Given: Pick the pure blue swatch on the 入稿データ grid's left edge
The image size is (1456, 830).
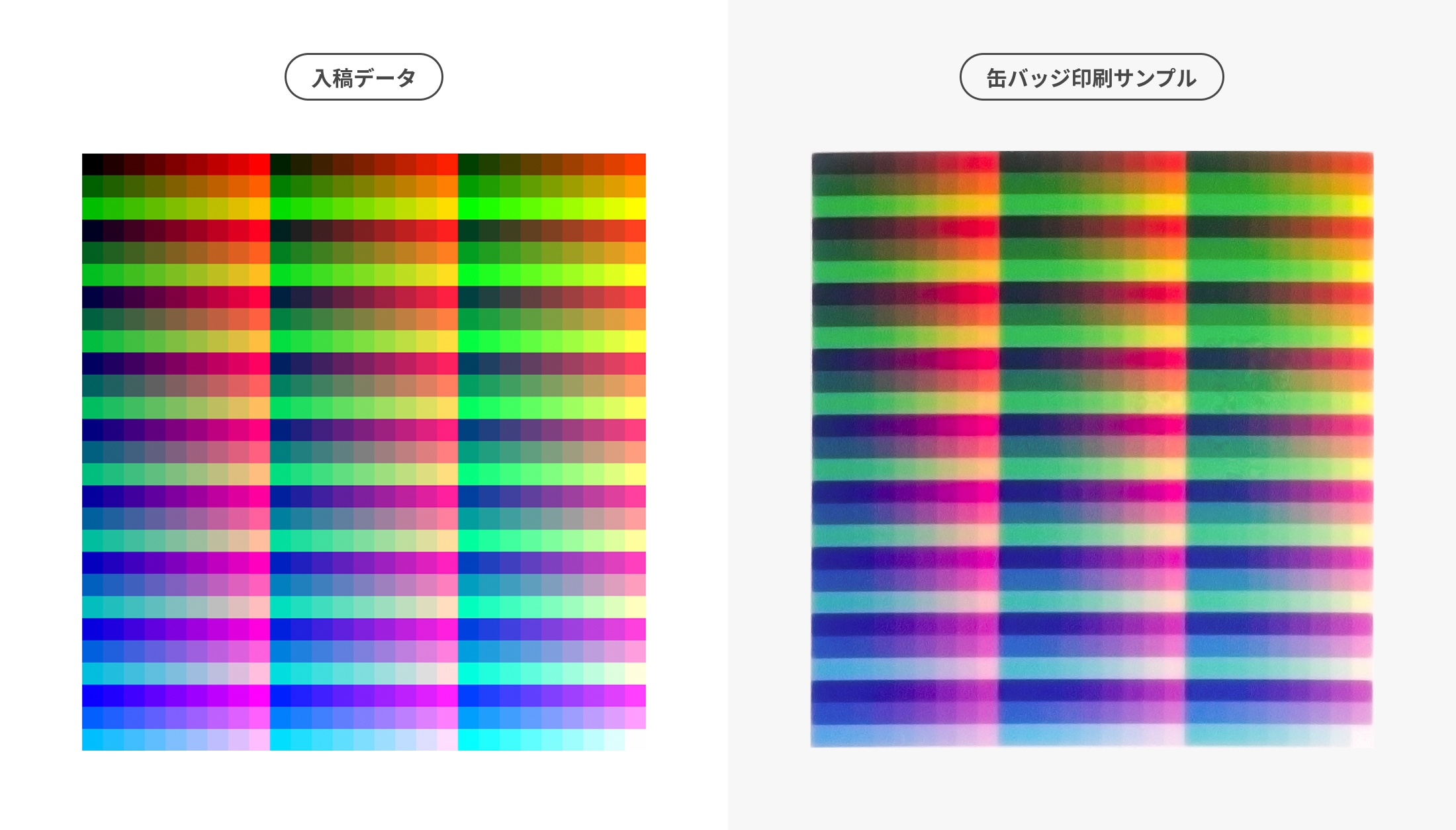Looking at the screenshot, I should 93,695.
